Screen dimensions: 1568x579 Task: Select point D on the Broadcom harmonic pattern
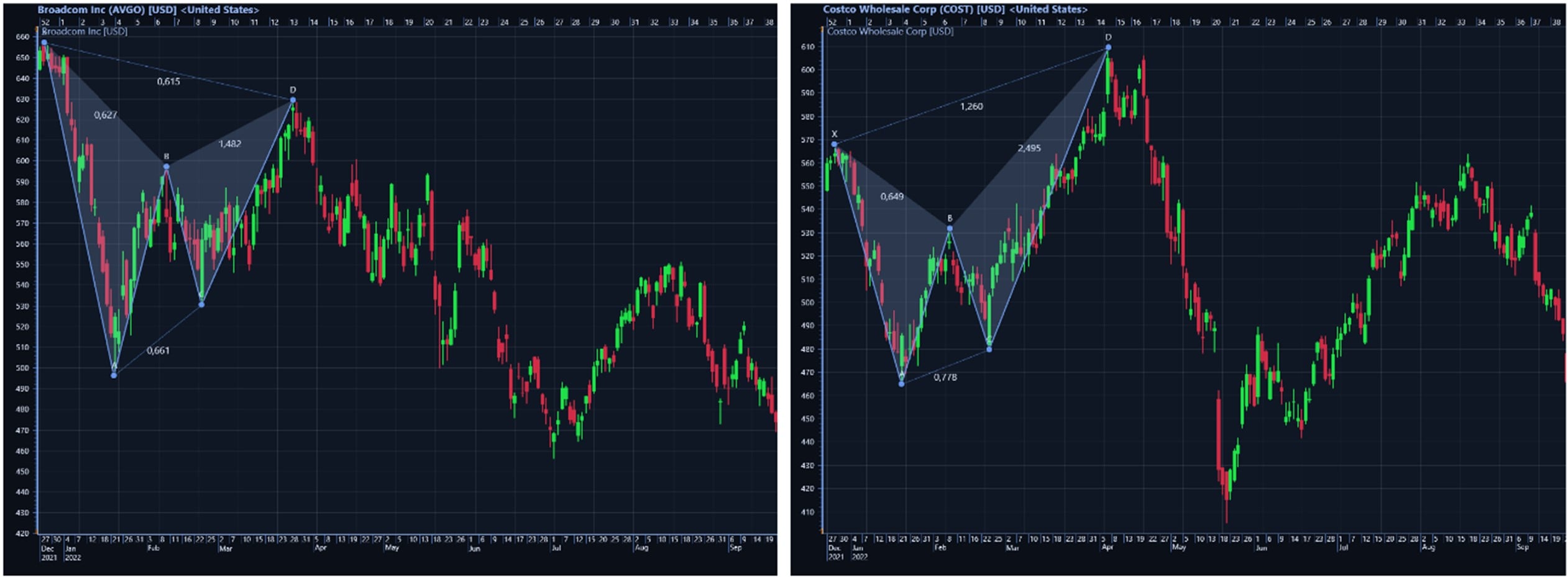click(292, 99)
